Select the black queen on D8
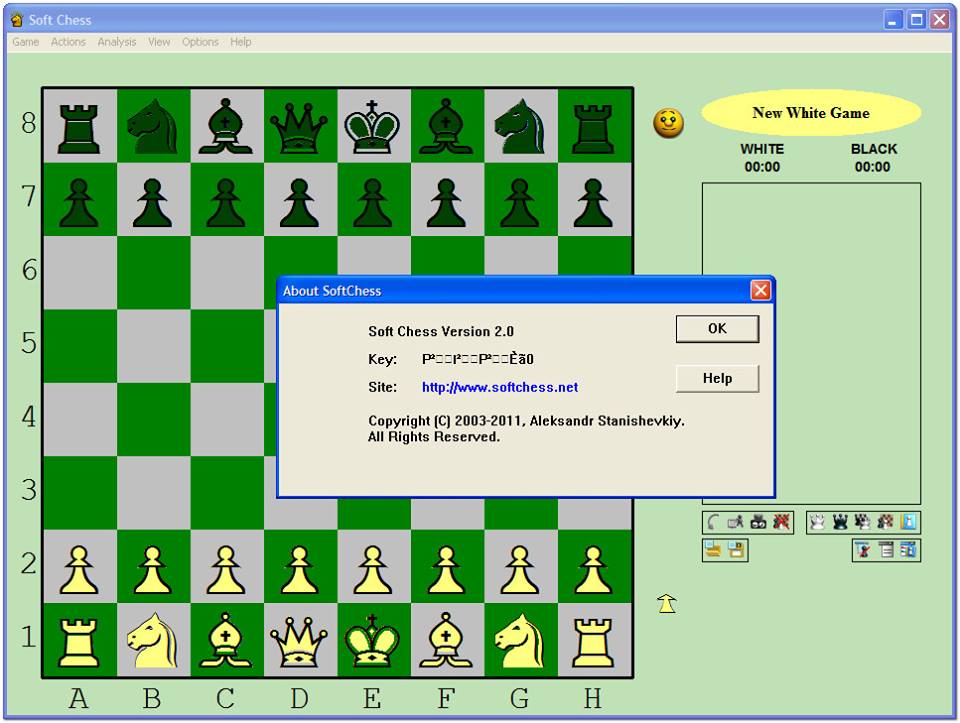Image resolution: width=960 pixels, height=723 pixels. pos(299,127)
